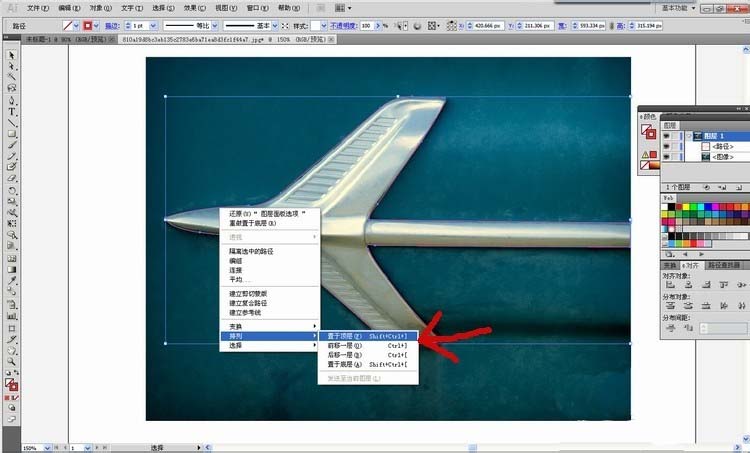Open the 对象(O) menu

point(100,8)
